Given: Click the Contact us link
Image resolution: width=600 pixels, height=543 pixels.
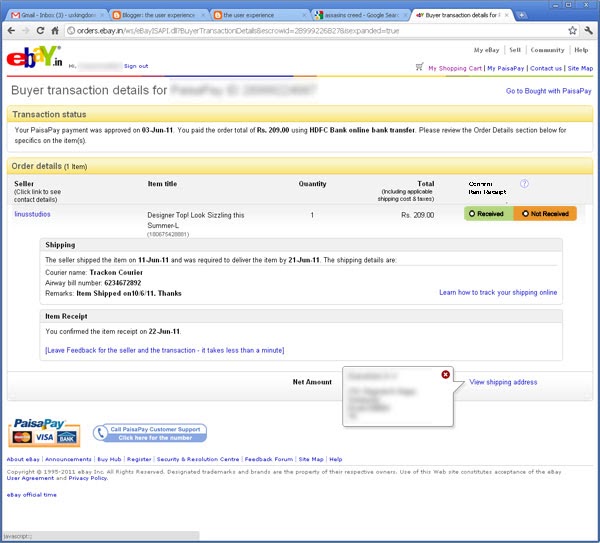Looking at the screenshot, I should pos(546,68).
